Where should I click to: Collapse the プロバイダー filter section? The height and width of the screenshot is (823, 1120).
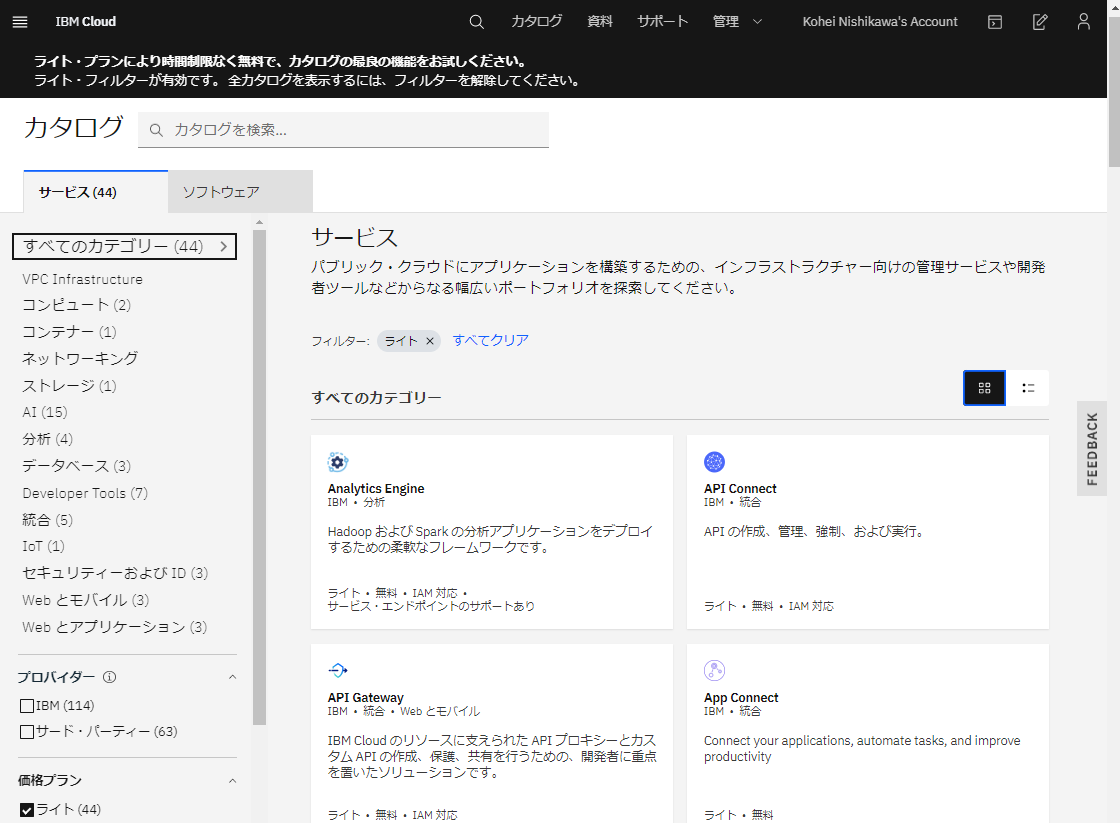(232, 677)
